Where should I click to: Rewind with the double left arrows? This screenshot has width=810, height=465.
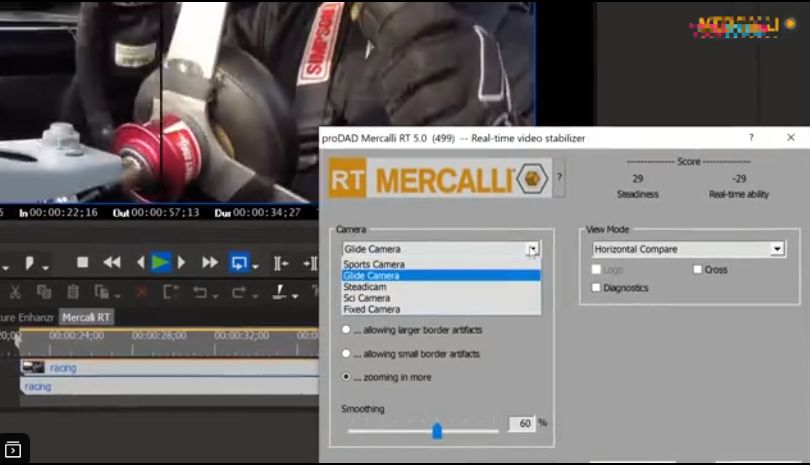point(112,262)
